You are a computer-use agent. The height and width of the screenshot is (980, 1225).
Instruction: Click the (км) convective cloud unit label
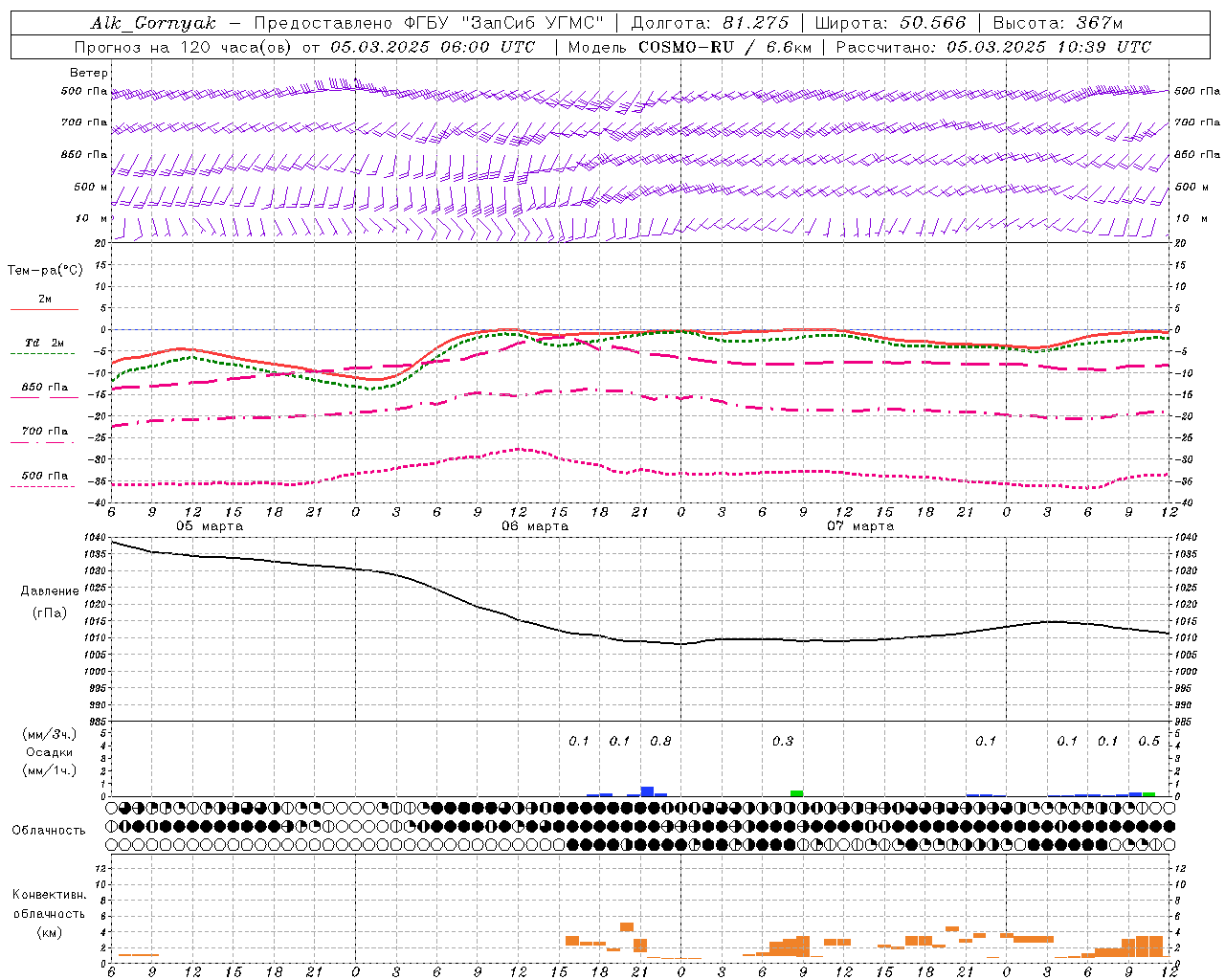pos(49,932)
